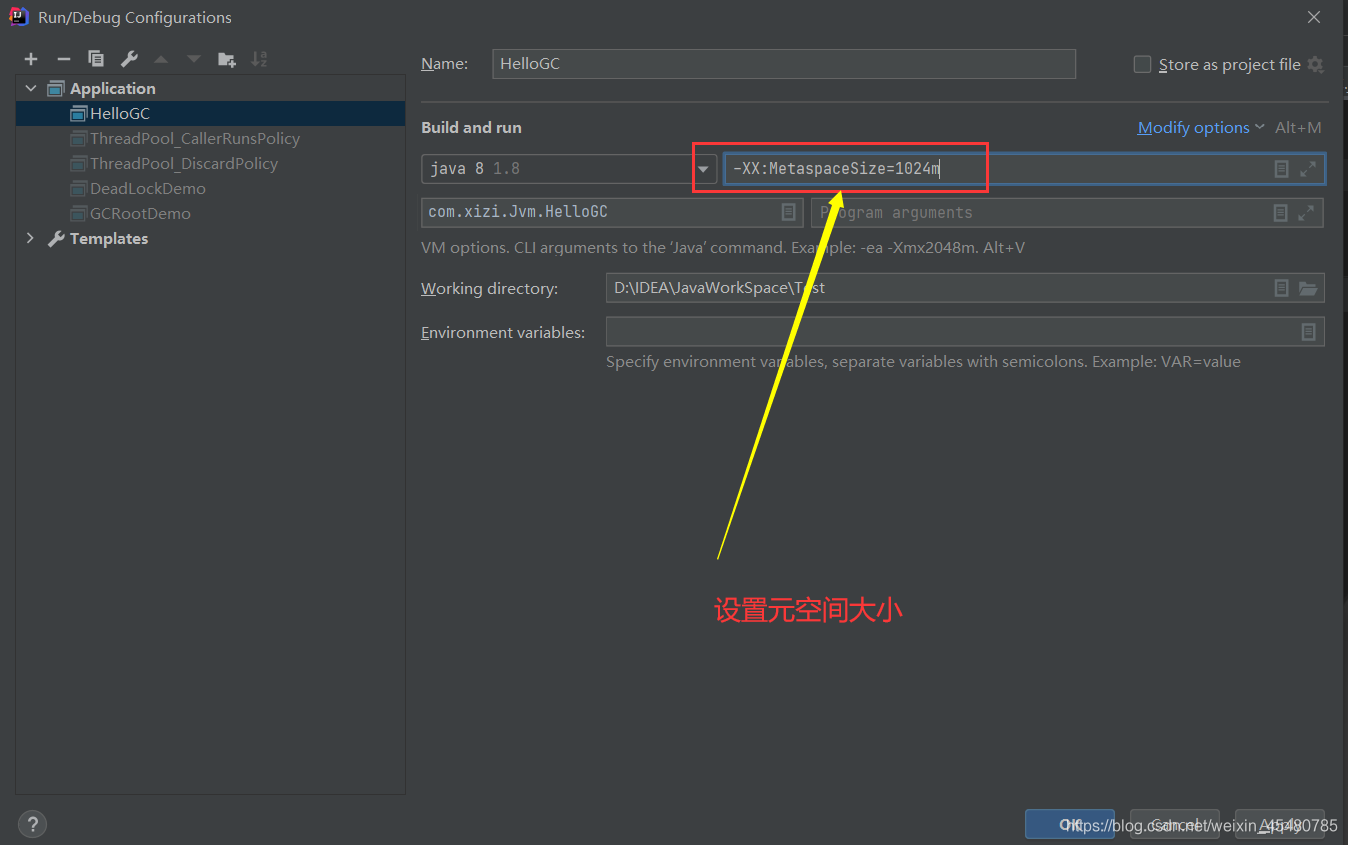Focus the Name field containing HelloGC

(x=784, y=63)
